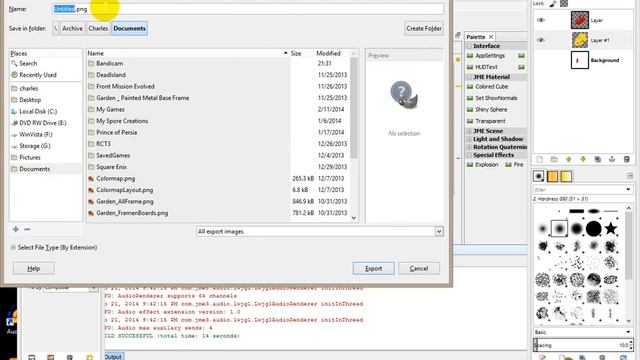This screenshot has width=640, height=360.
Task: Collapse the Special Effects category
Action: (x=469, y=155)
